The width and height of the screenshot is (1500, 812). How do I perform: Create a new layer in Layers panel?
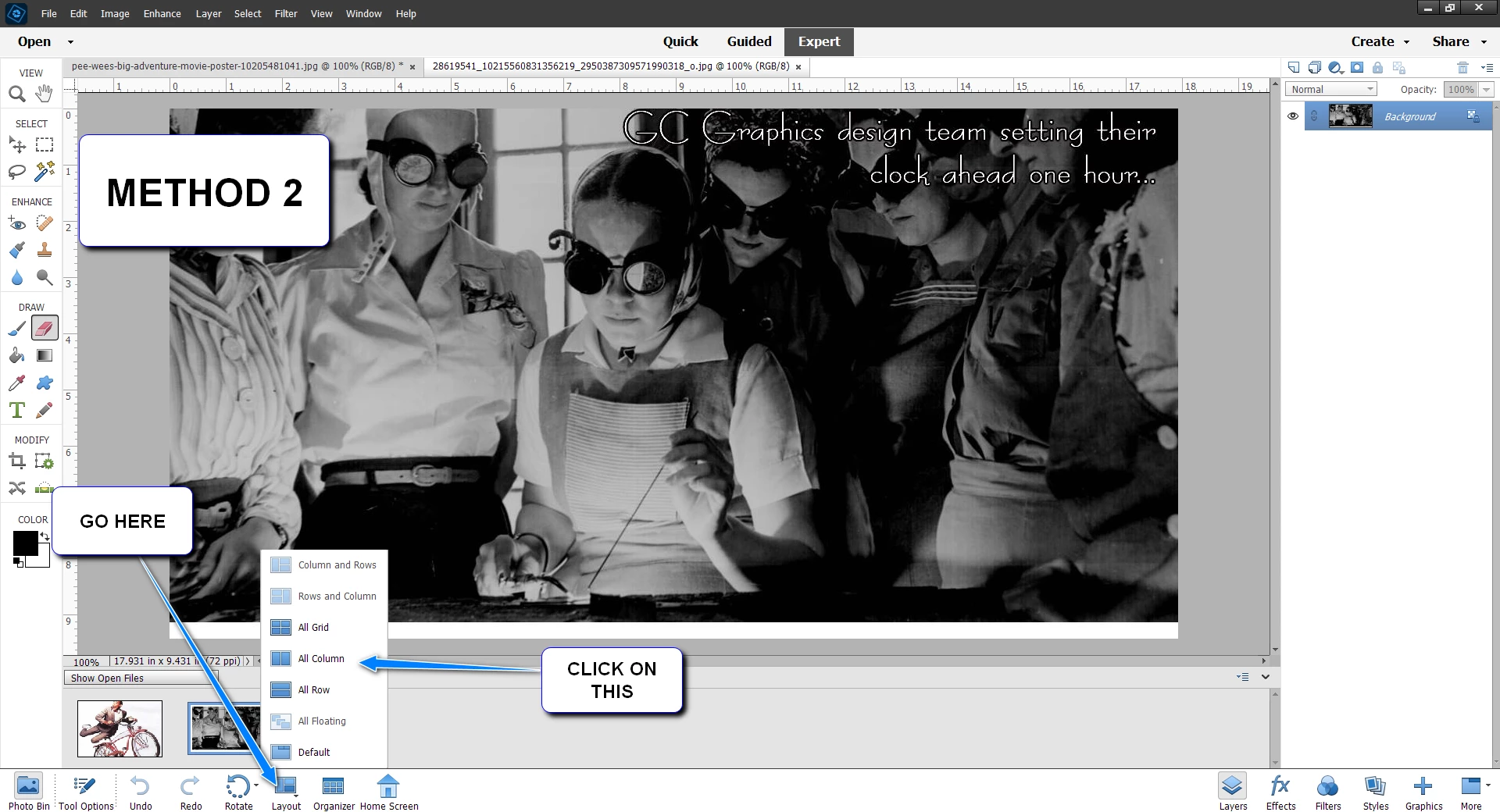pyautogui.click(x=1294, y=68)
